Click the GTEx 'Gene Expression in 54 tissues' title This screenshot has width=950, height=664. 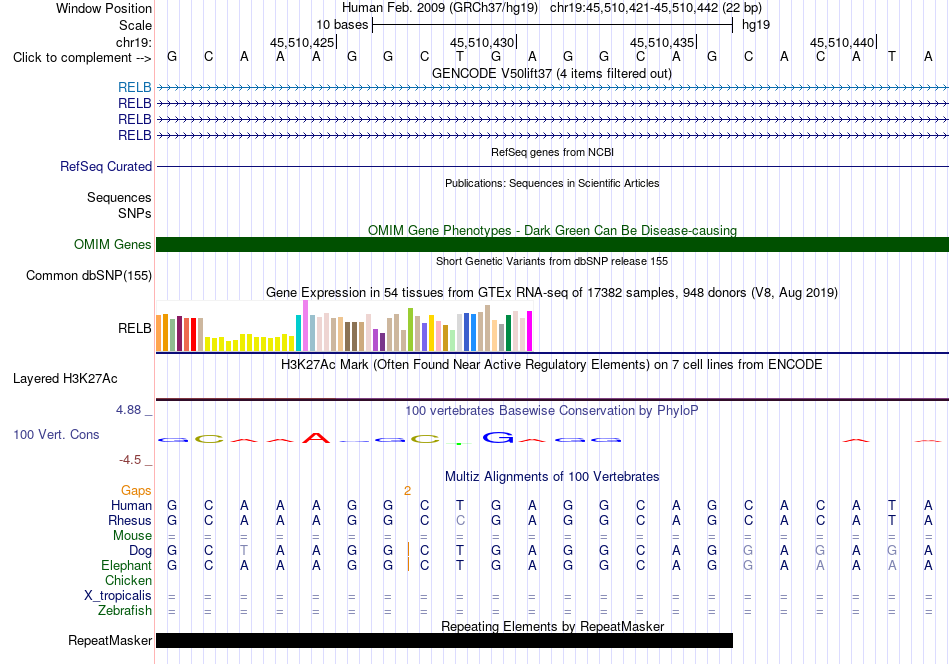552,293
